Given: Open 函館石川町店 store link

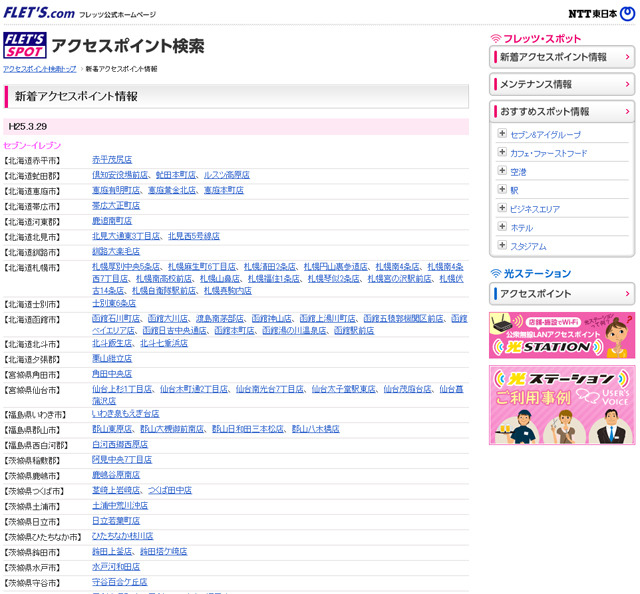Looking at the screenshot, I should [116, 318].
